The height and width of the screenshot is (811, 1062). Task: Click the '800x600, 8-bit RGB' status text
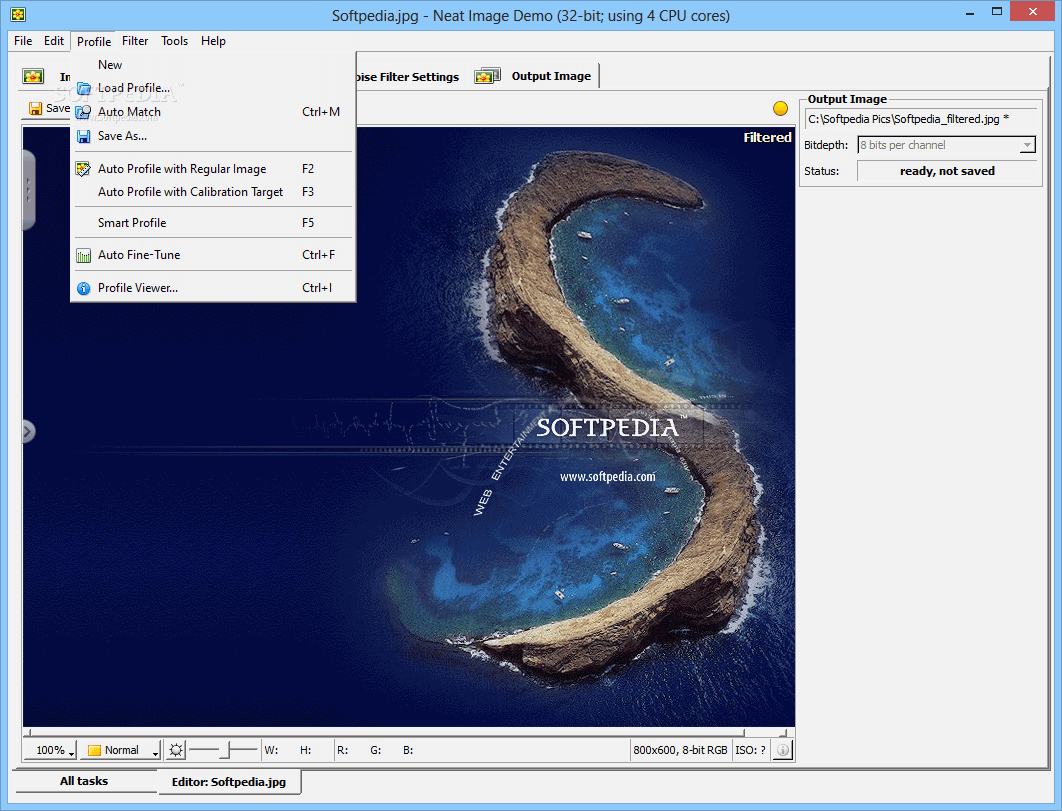coord(680,750)
